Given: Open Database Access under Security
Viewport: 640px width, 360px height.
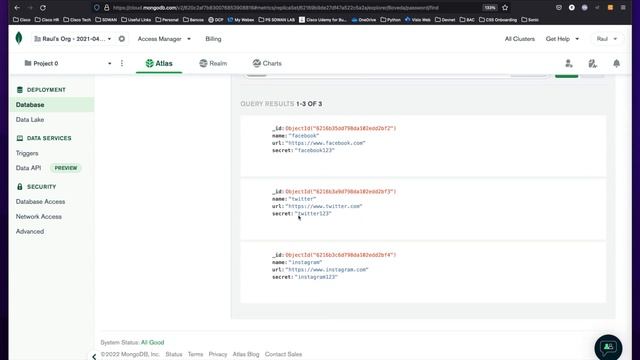Looking at the screenshot, I should (40, 202).
